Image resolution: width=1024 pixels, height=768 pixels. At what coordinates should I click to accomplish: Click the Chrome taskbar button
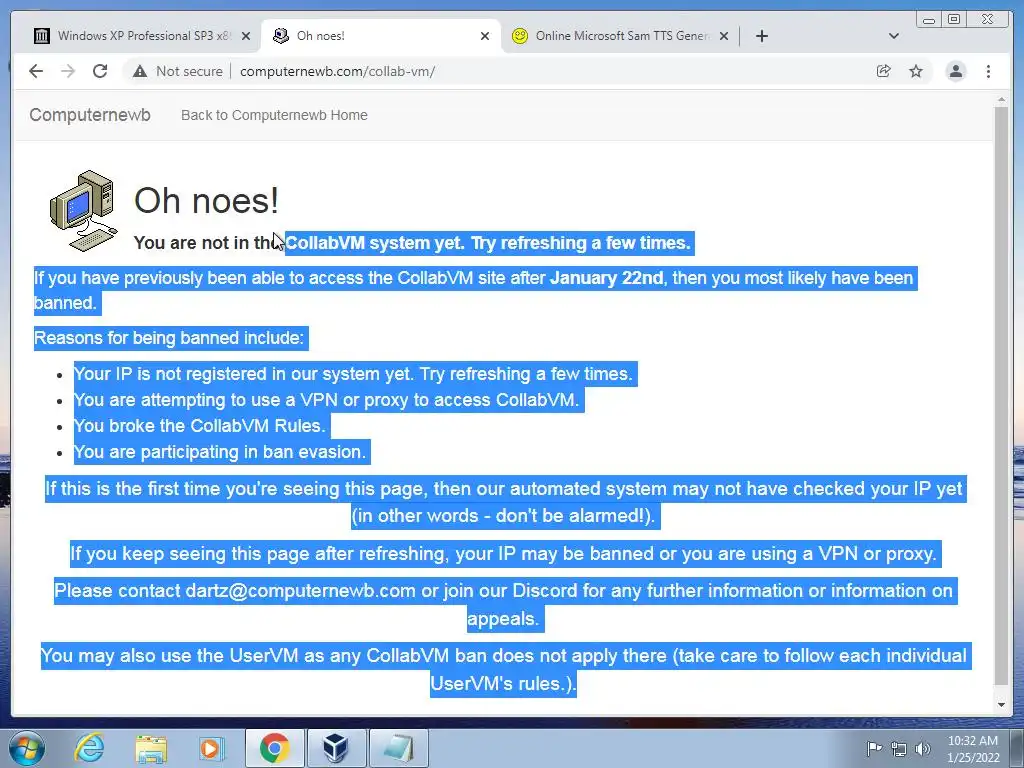(x=274, y=748)
